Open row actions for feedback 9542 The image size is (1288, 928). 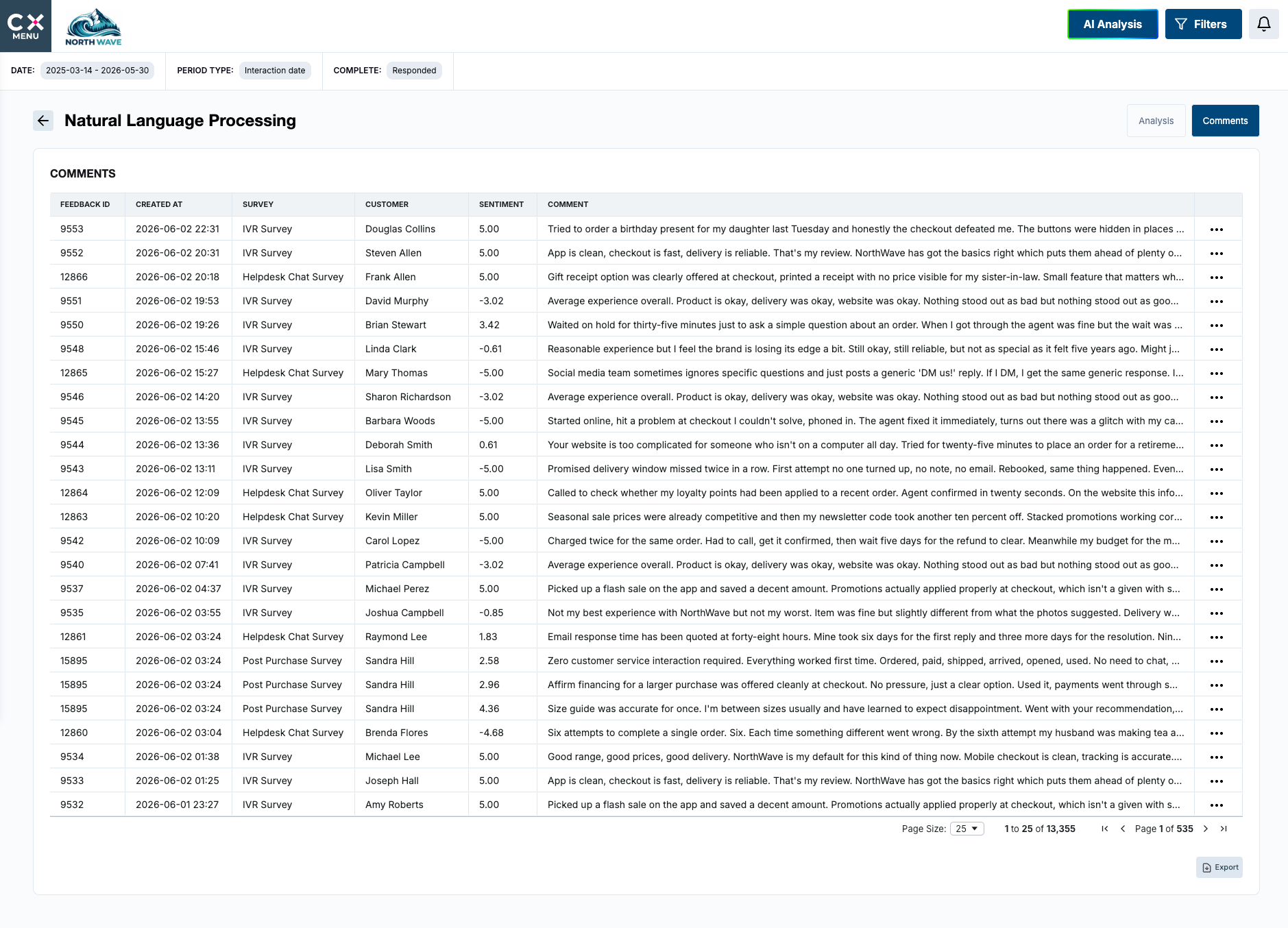1217,541
